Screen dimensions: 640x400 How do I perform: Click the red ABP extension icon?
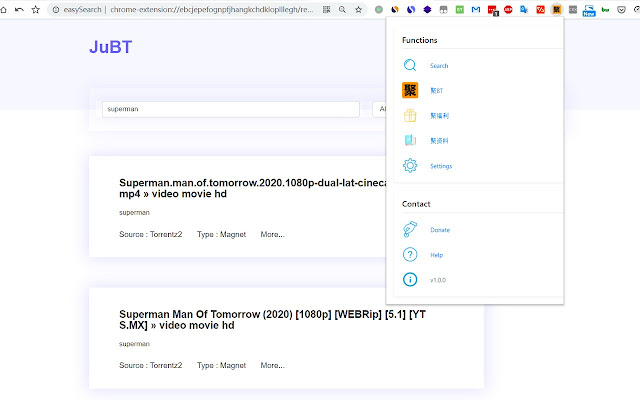click(508, 9)
